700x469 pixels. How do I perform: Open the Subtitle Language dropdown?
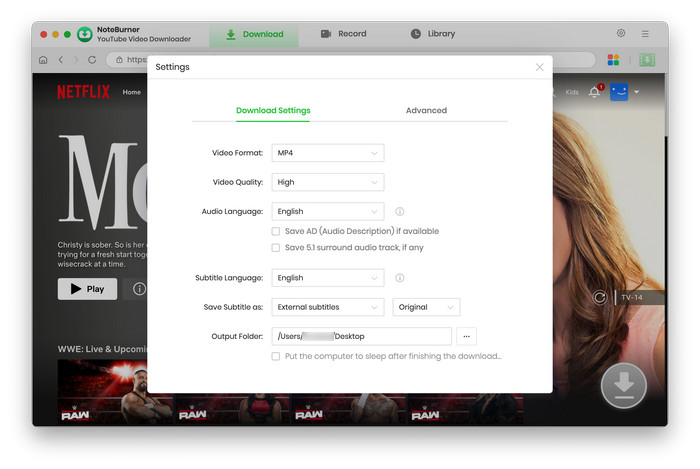(x=328, y=278)
